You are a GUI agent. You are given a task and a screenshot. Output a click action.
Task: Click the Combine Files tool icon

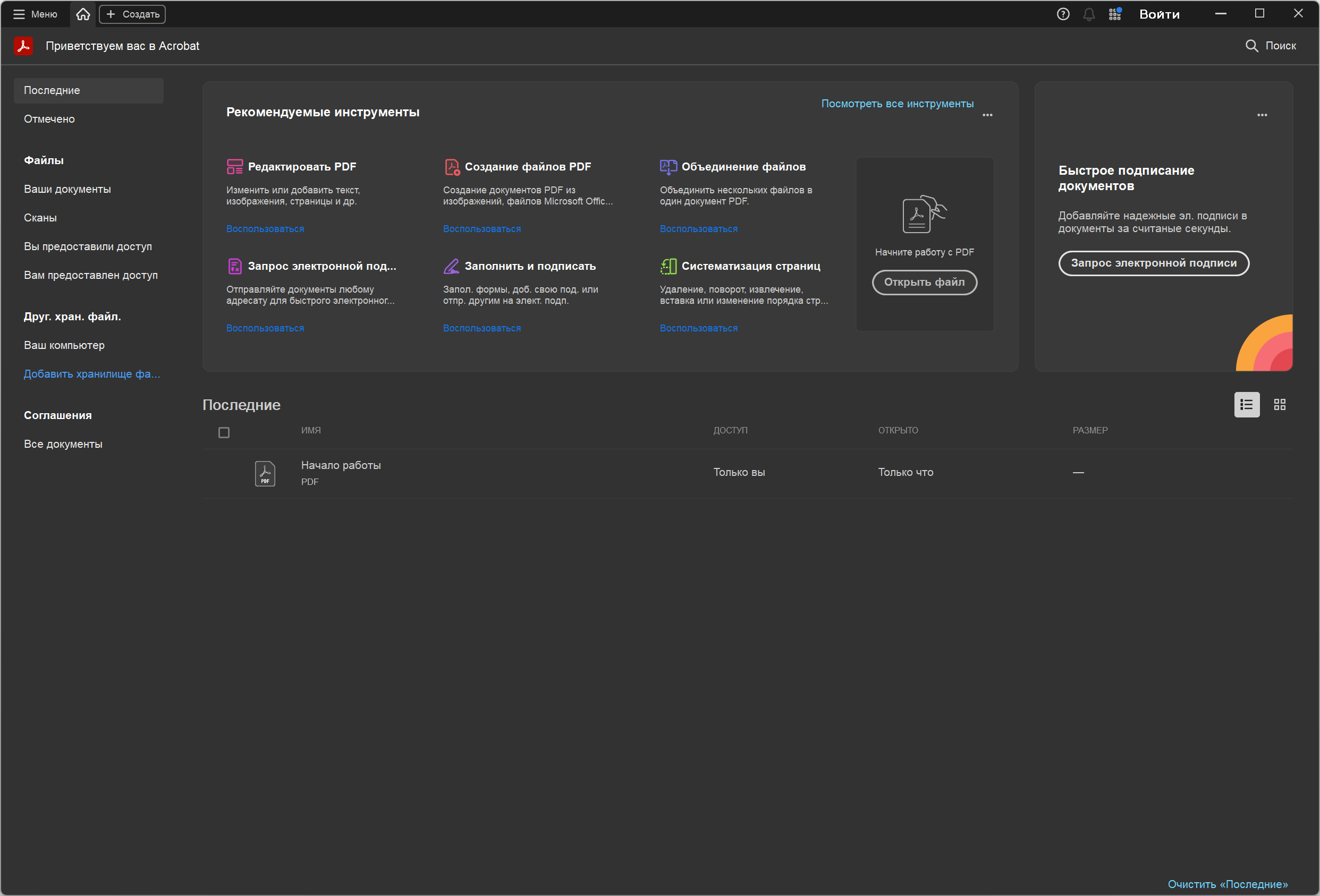pyautogui.click(x=668, y=167)
